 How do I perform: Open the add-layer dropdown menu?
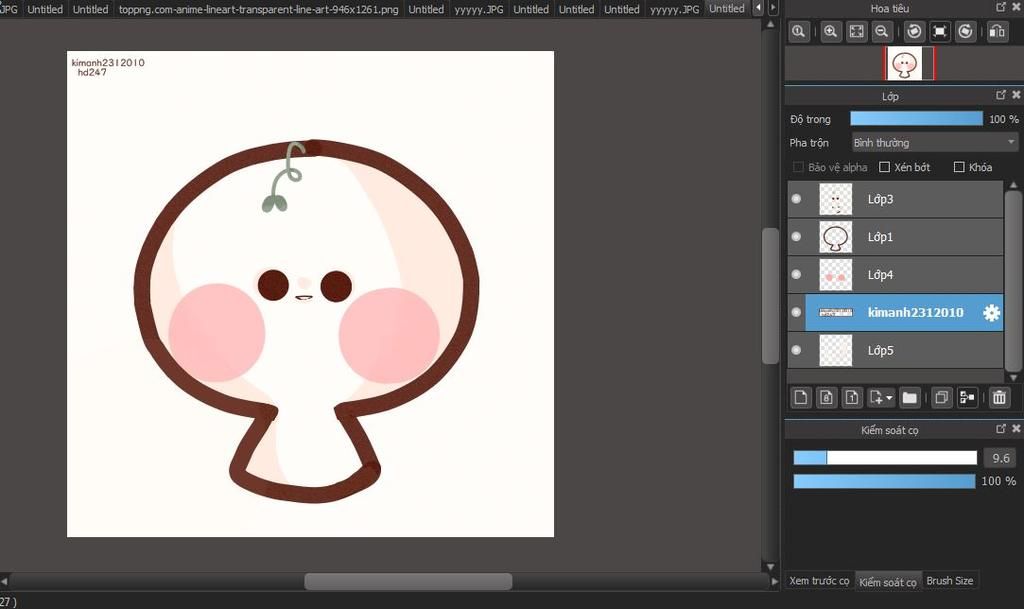pyautogui.click(x=881, y=397)
